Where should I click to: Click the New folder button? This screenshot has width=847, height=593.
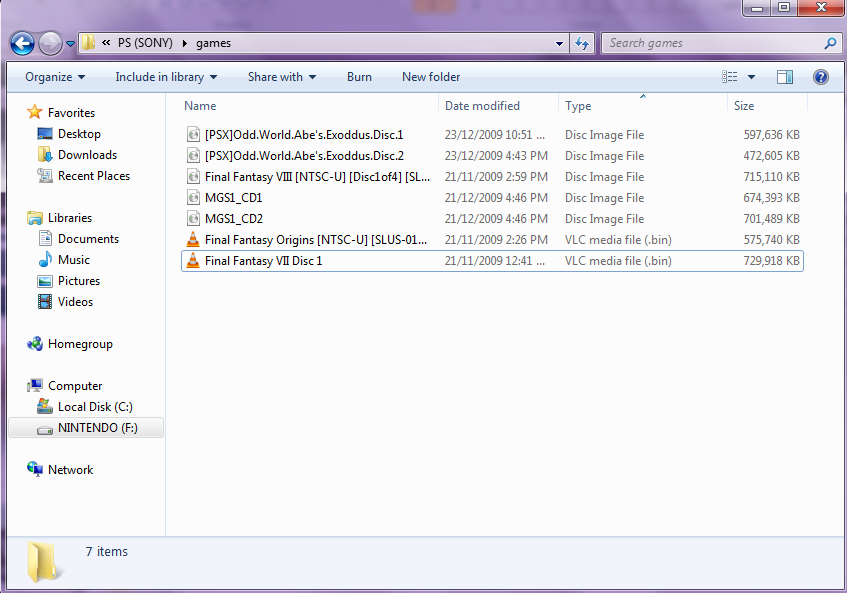point(431,77)
